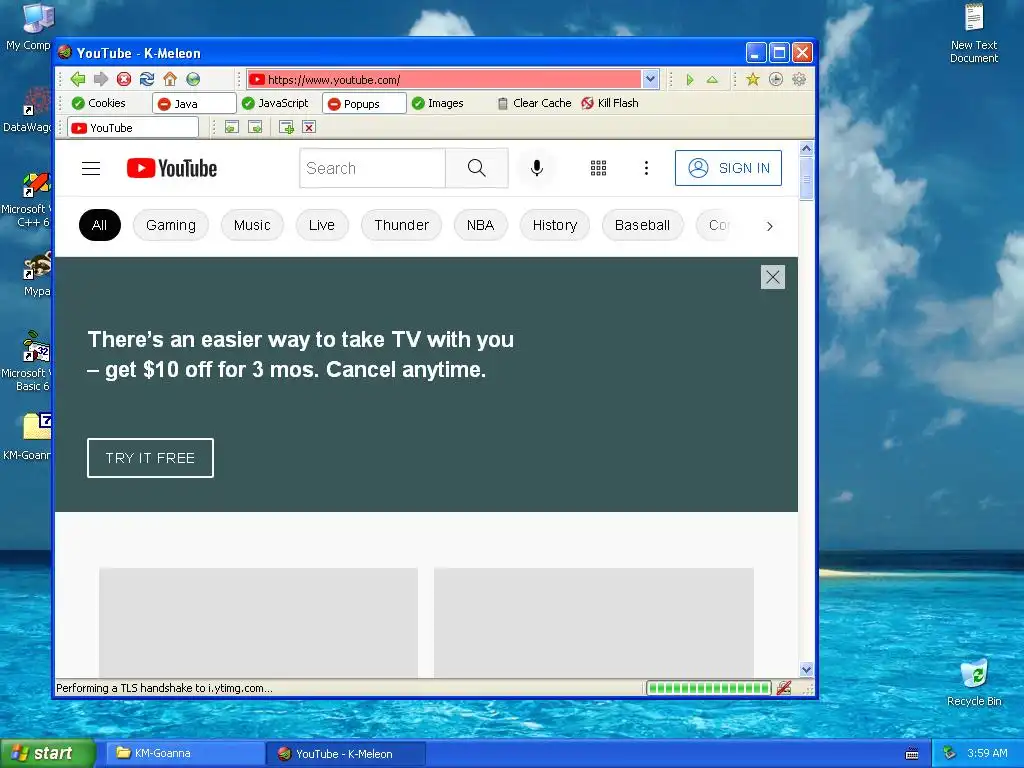Click Kill Flash button
Image resolution: width=1024 pixels, height=768 pixels.
click(610, 103)
